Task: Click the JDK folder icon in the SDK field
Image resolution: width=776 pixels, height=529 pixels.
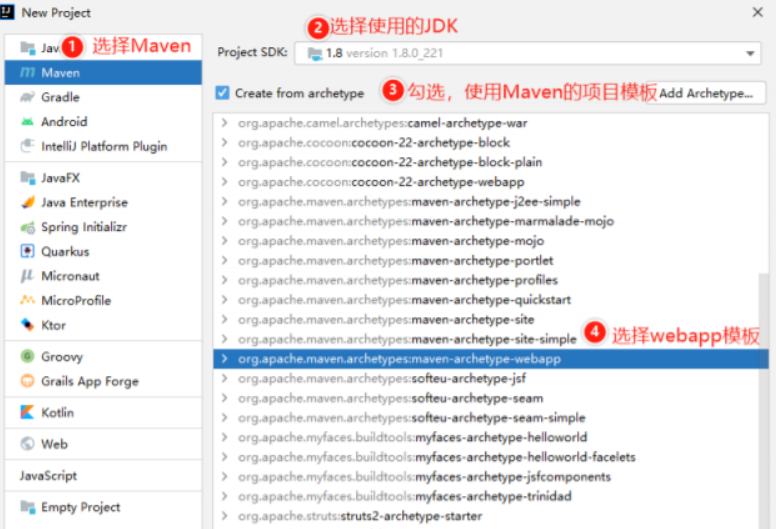Action: click(x=315, y=53)
